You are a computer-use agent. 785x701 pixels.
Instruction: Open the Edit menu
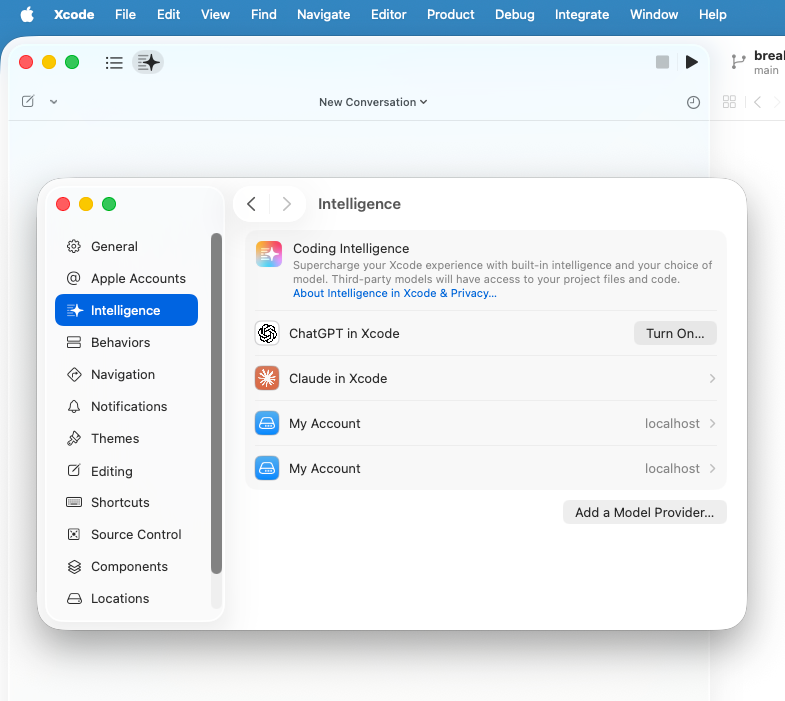[x=168, y=15]
